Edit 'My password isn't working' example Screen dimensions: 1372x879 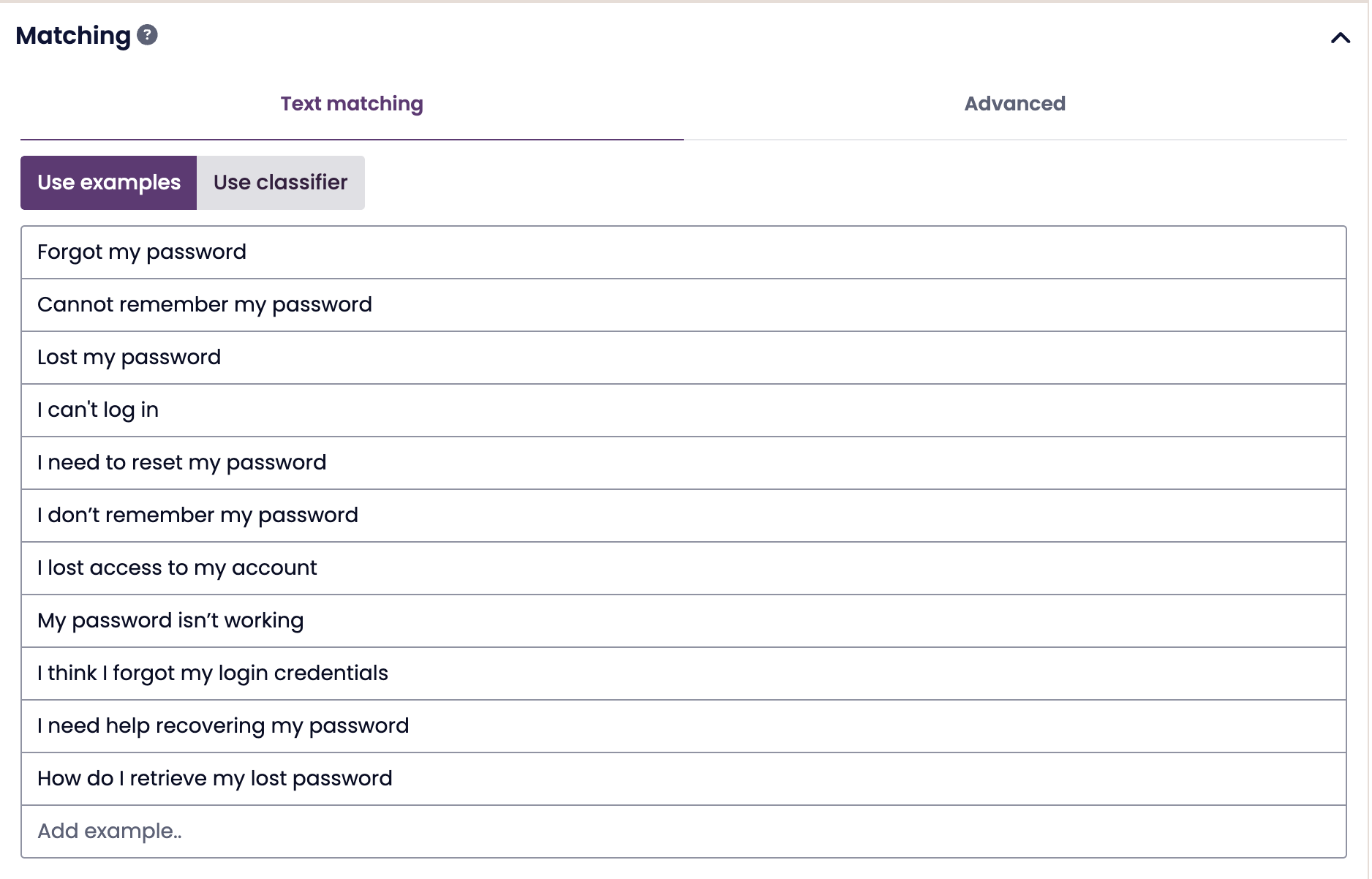point(170,621)
